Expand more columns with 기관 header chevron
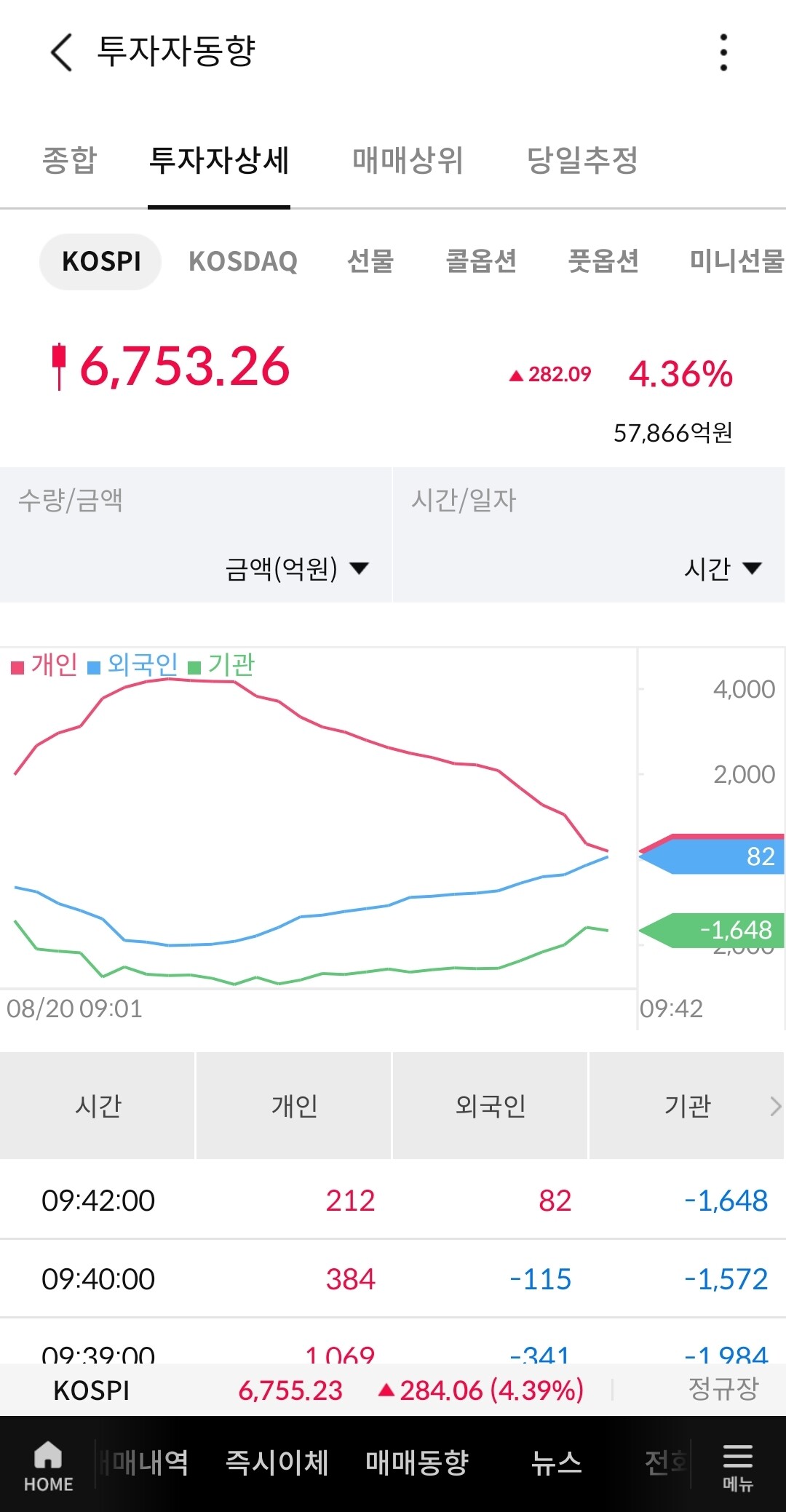The width and height of the screenshot is (786, 1512). pyautogui.click(x=775, y=1106)
